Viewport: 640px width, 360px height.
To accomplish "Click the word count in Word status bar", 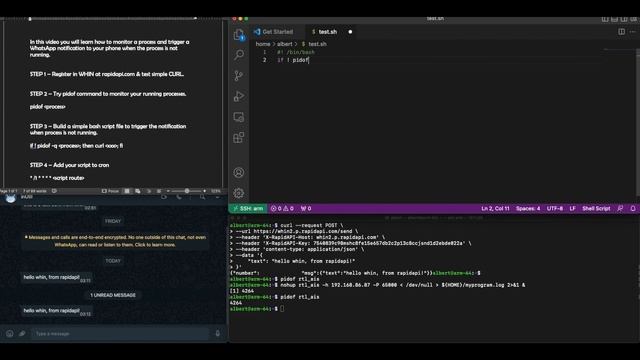I will (35, 191).
